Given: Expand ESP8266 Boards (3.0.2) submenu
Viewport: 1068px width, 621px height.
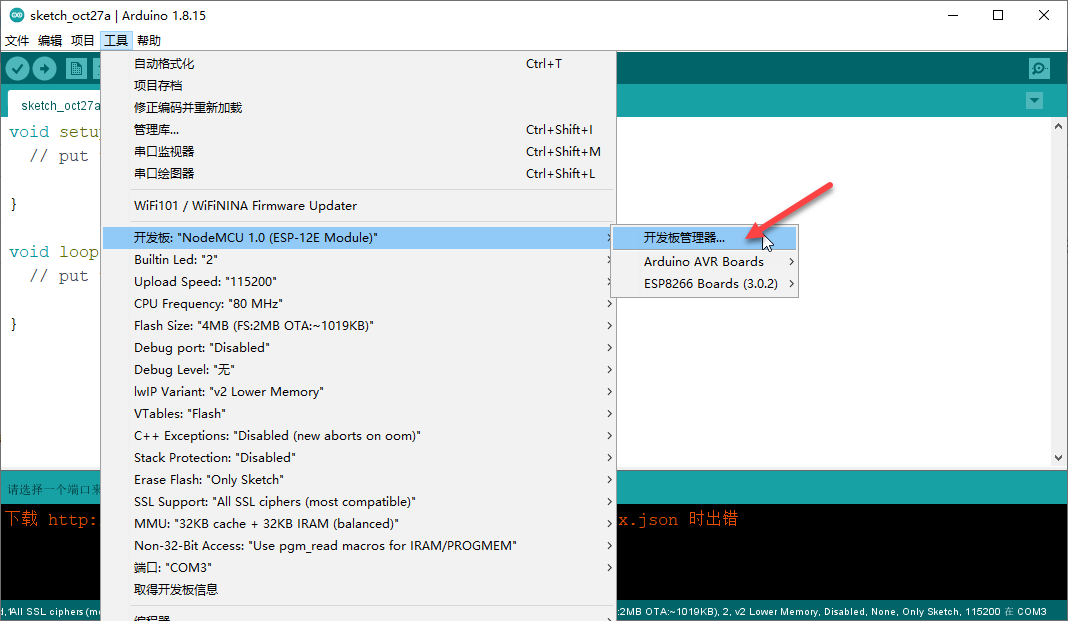Looking at the screenshot, I should (704, 283).
